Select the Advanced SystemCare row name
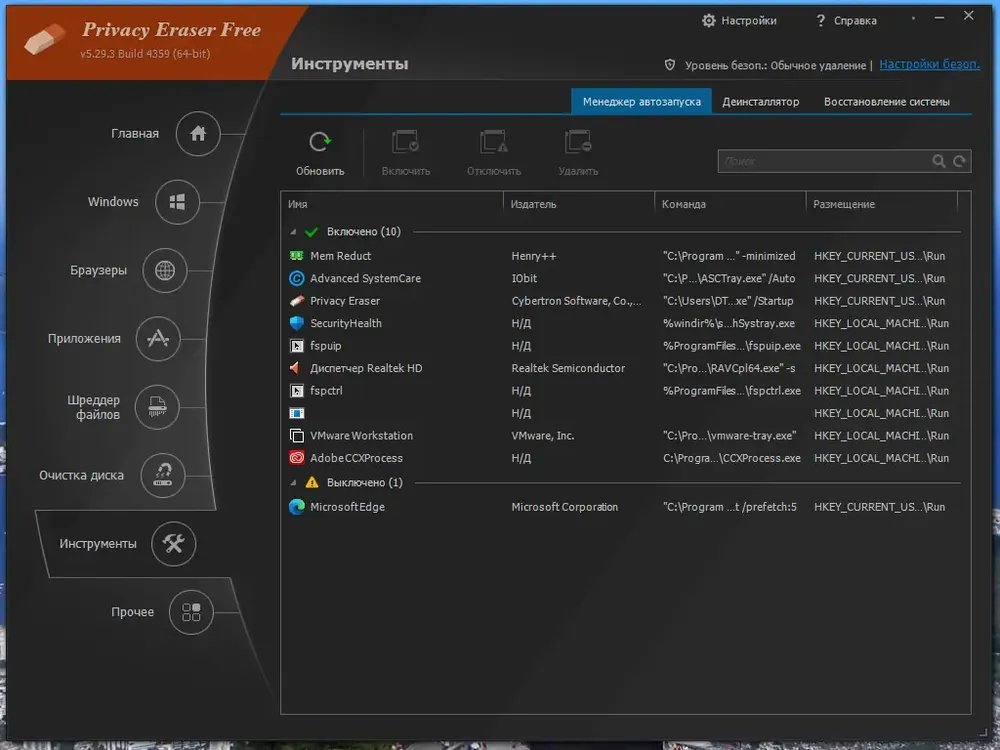 pyautogui.click(x=365, y=278)
